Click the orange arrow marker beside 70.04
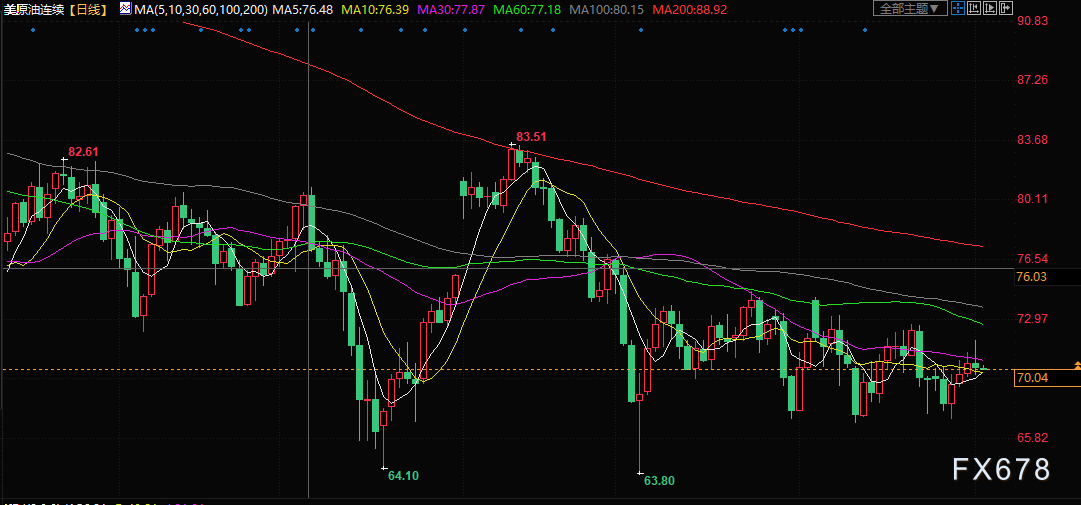Screen dimensions: 1081x505 point(1077,364)
